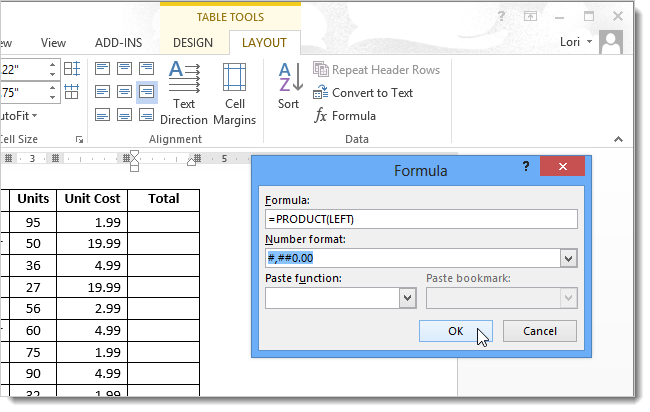The image size is (650, 412).
Task: Click OK in Formula dialog
Action: [456, 331]
